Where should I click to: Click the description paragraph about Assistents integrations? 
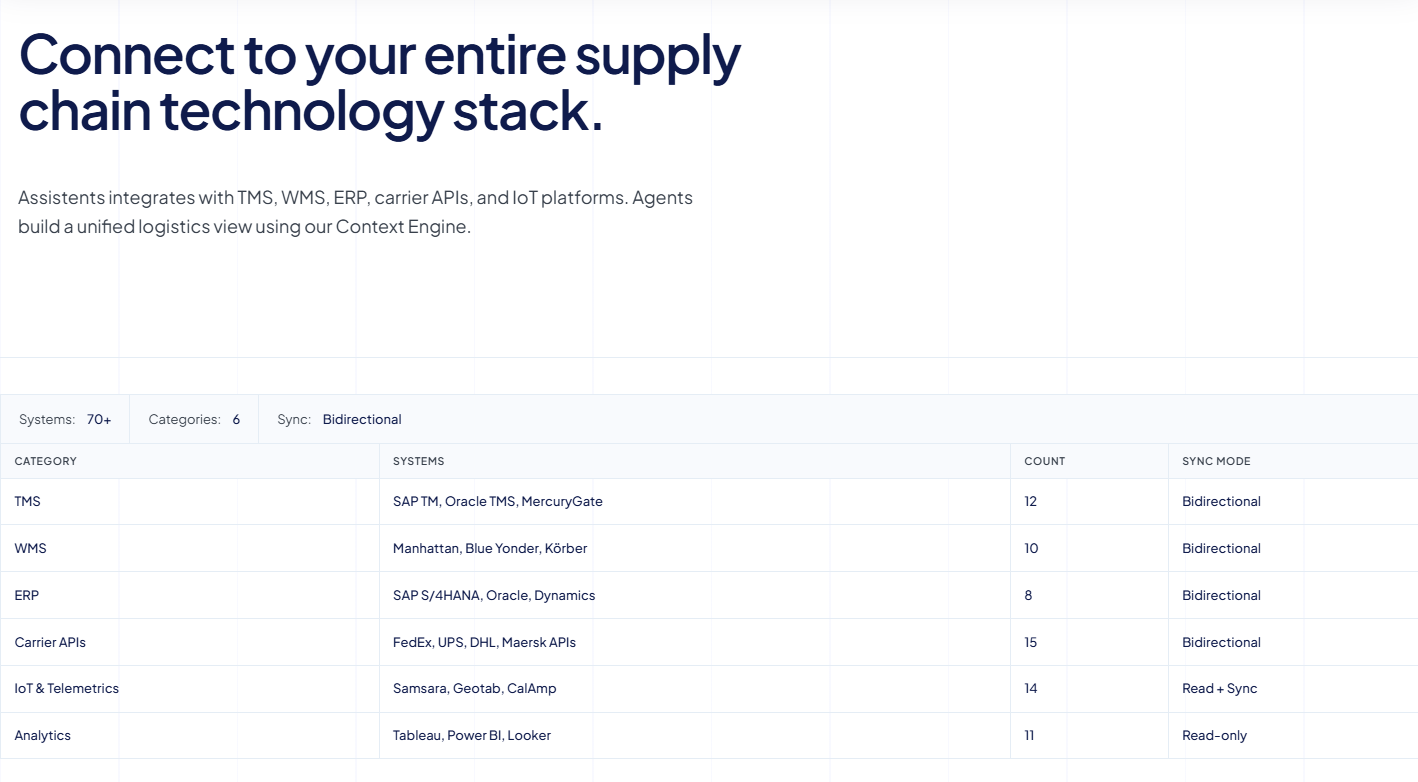click(356, 212)
